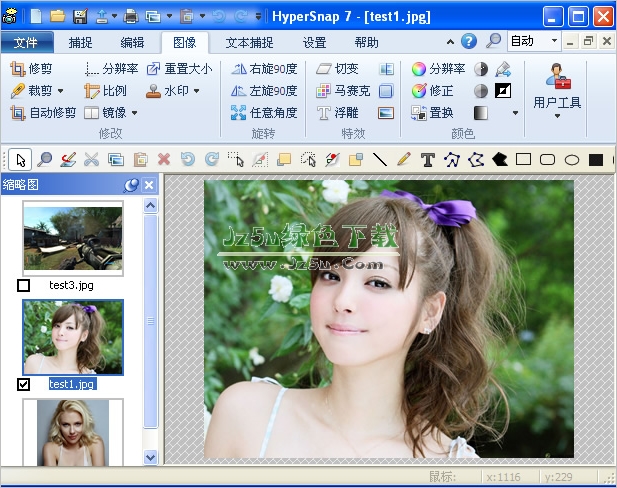The width and height of the screenshot is (617, 488).
Task: Click the open folder icon in title bar
Action: (x=57, y=16)
